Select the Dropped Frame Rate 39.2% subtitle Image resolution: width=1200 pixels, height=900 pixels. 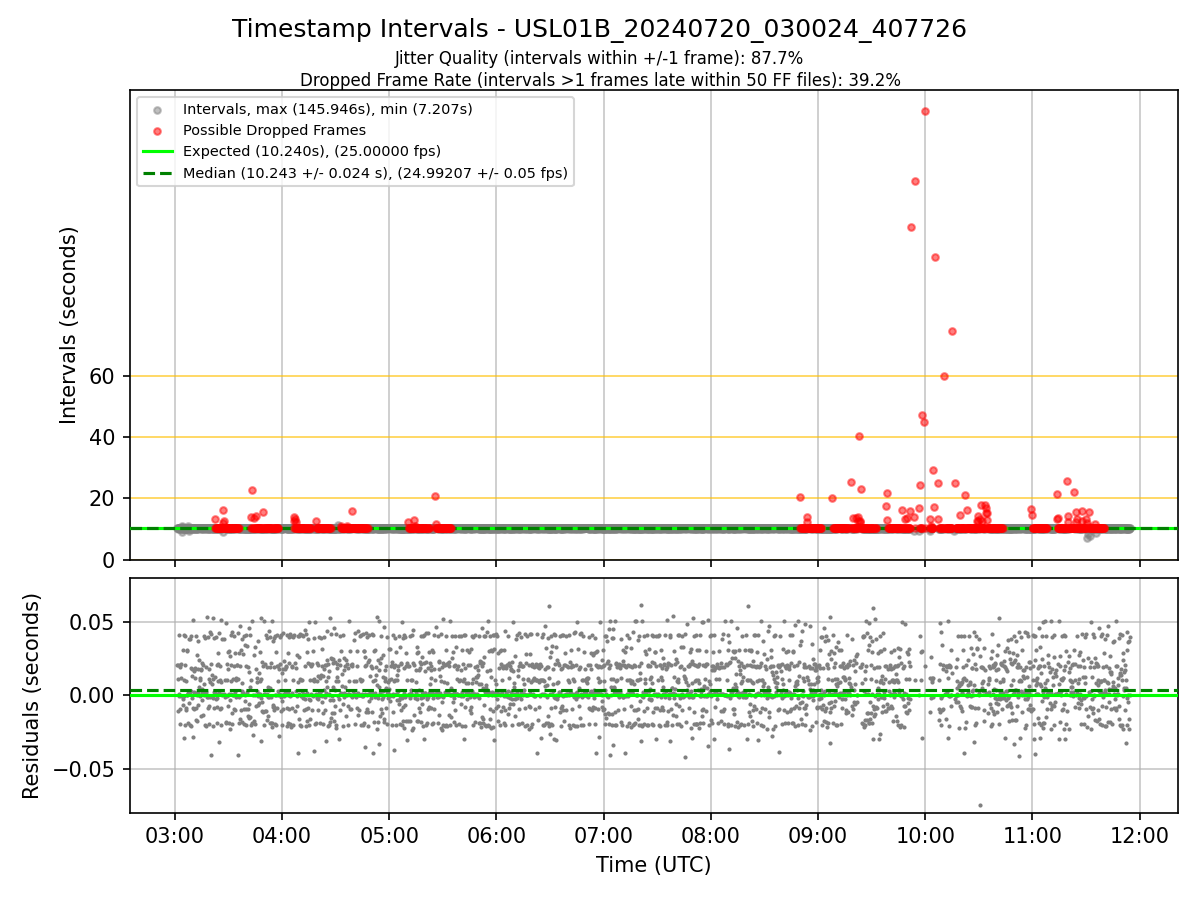[600, 80]
